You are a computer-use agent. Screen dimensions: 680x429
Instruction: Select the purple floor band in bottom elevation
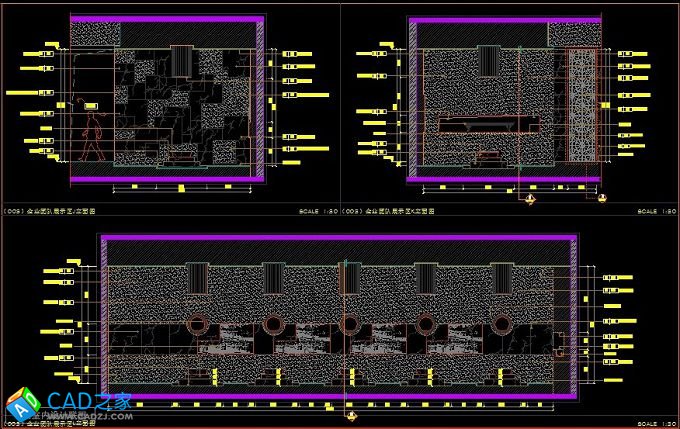pos(340,397)
